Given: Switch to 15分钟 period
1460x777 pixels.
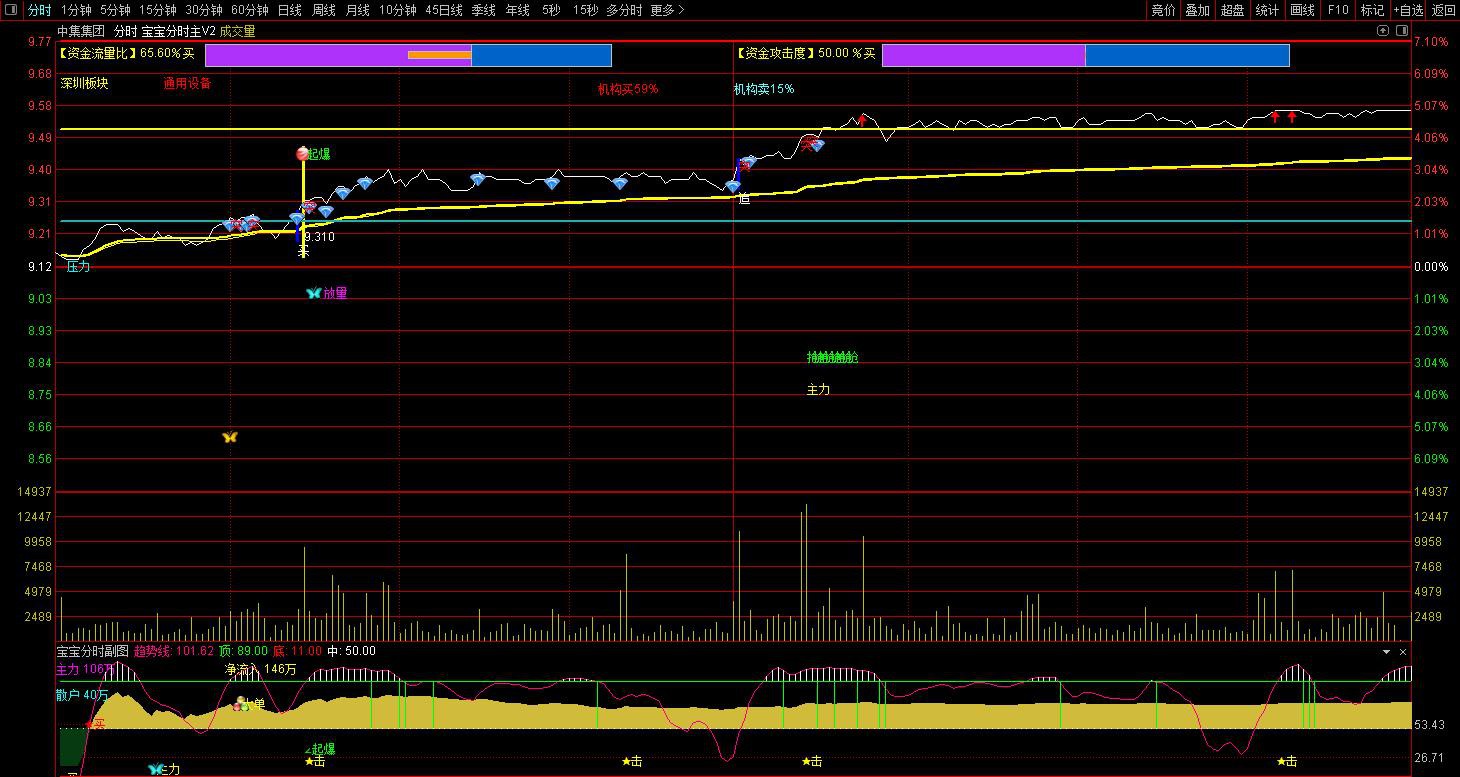Looking at the screenshot, I should click(x=157, y=10).
